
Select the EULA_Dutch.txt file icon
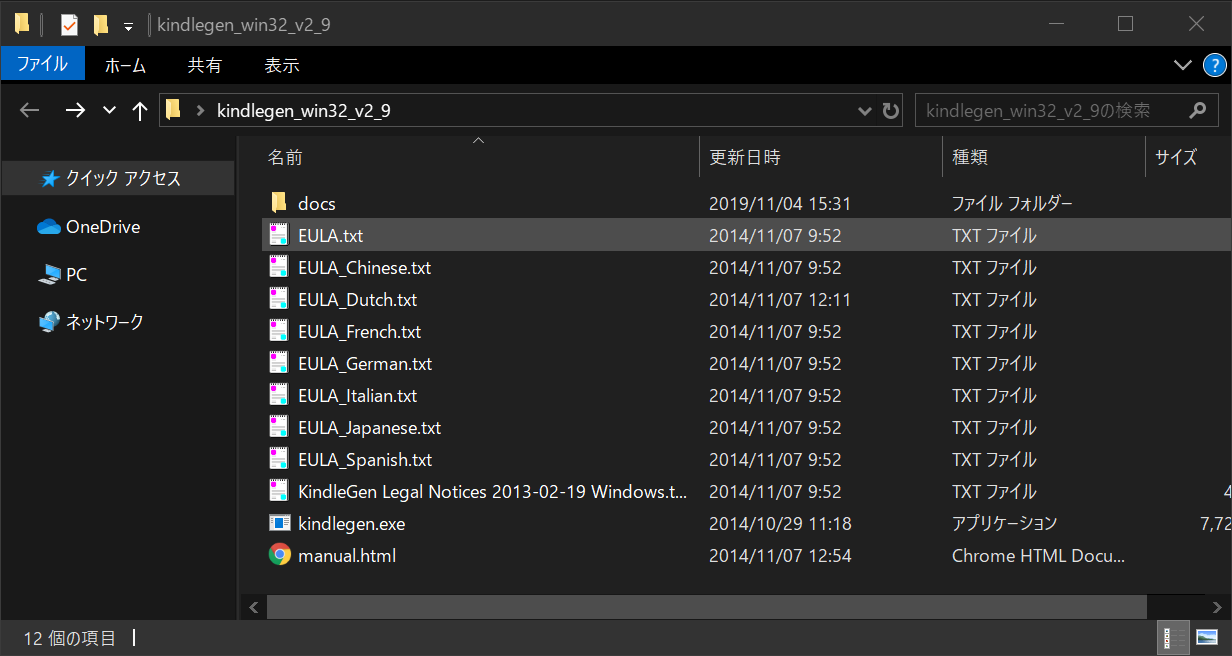click(279, 299)
